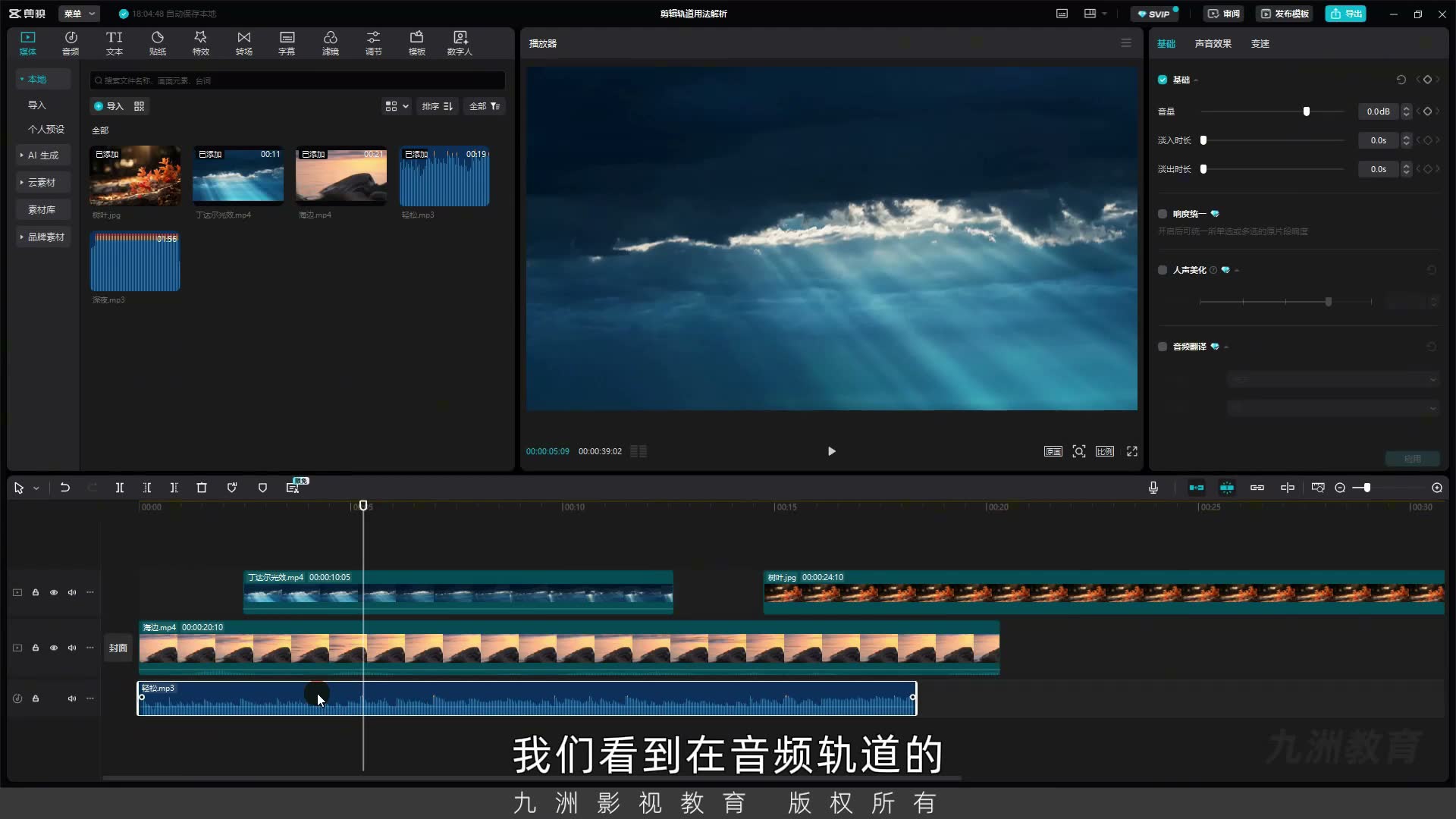The width and height of the screenshot is (1456, 819).
Task: Open the 全部 filter dropdown
Action: (484, 106)
